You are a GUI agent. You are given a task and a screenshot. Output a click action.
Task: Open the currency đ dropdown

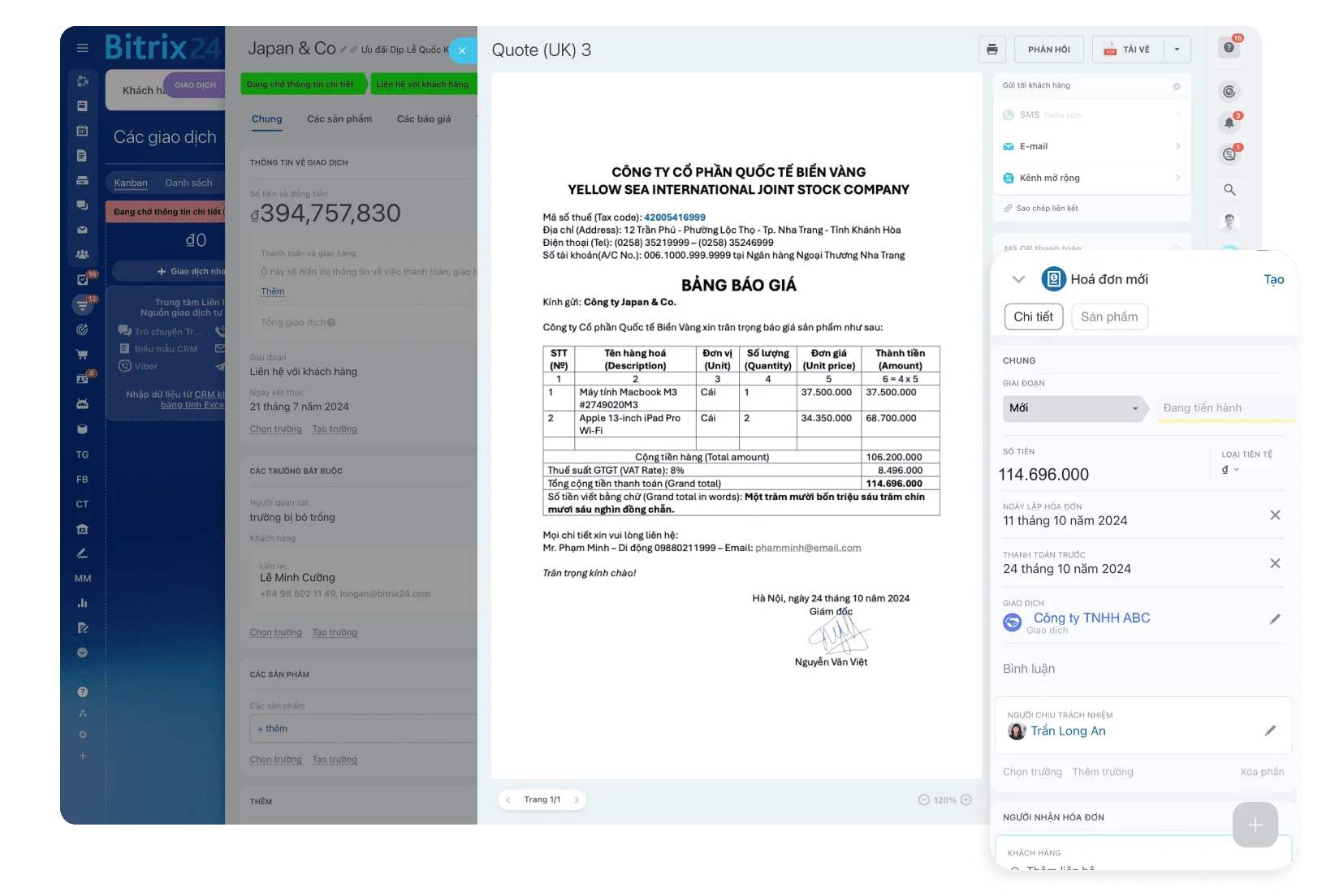tap(1230, 469)
